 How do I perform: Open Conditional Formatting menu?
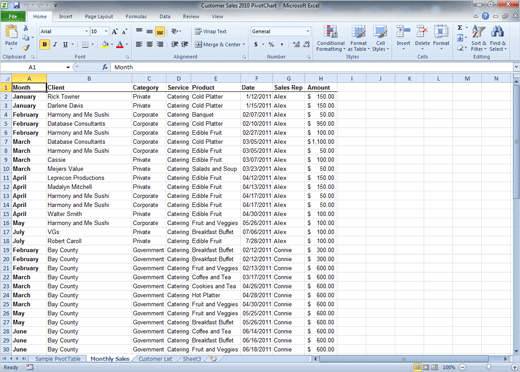[x=331, y=38]
